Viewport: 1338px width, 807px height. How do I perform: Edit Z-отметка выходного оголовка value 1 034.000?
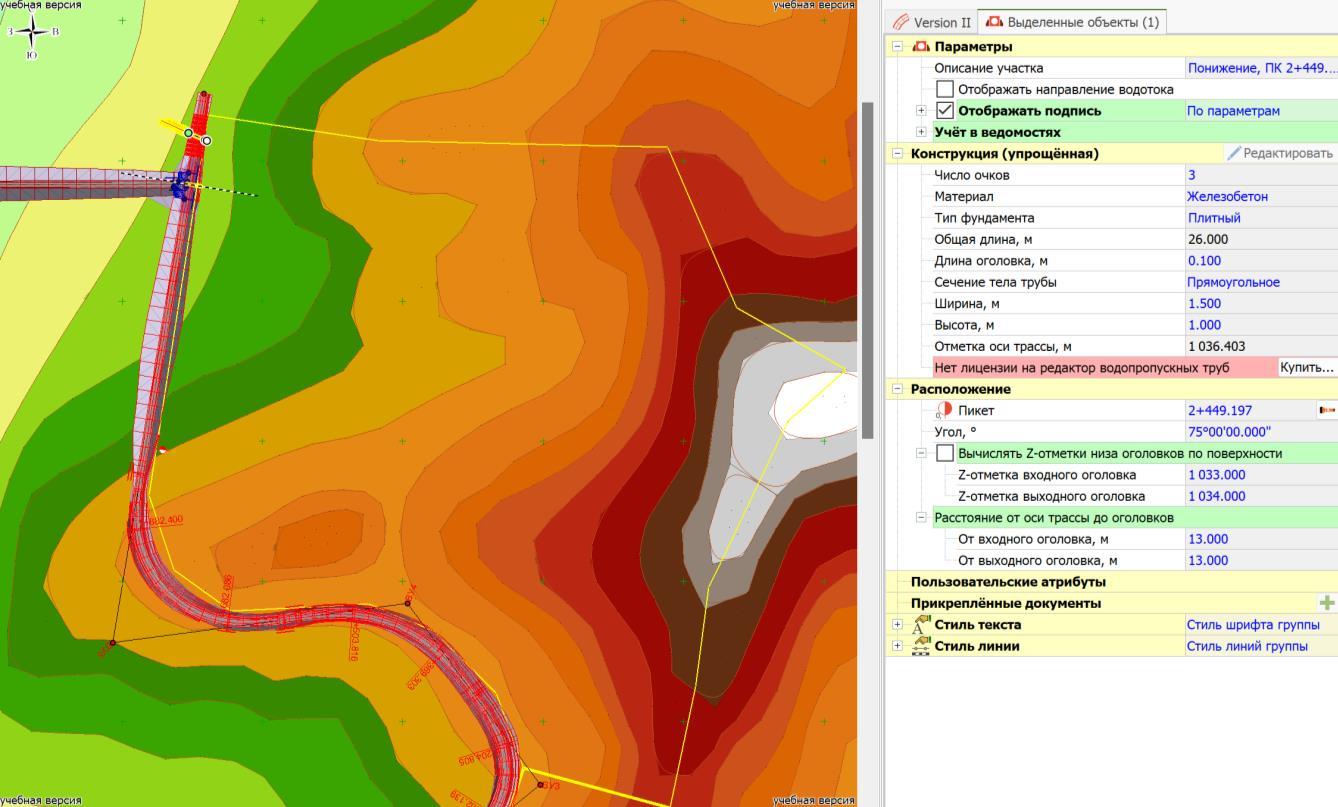click(x=1261, y=496)
